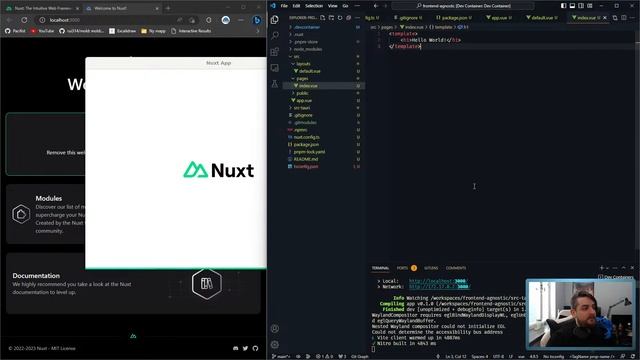
Task: Close the index.vue editor tab
Action: tap(605, 18)
